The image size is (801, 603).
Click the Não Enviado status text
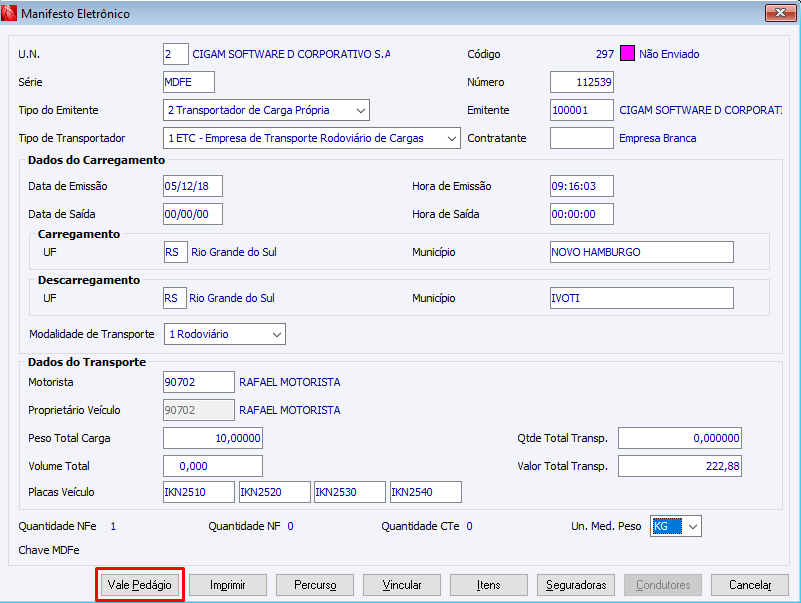669,54
